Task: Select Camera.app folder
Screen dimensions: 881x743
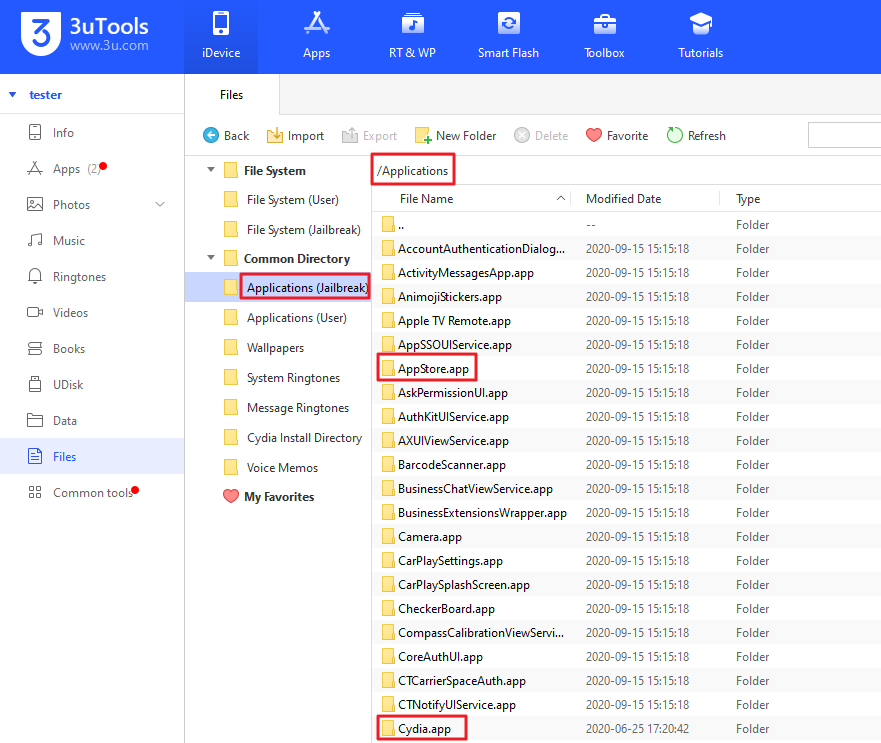Action: tap(626, 537)
